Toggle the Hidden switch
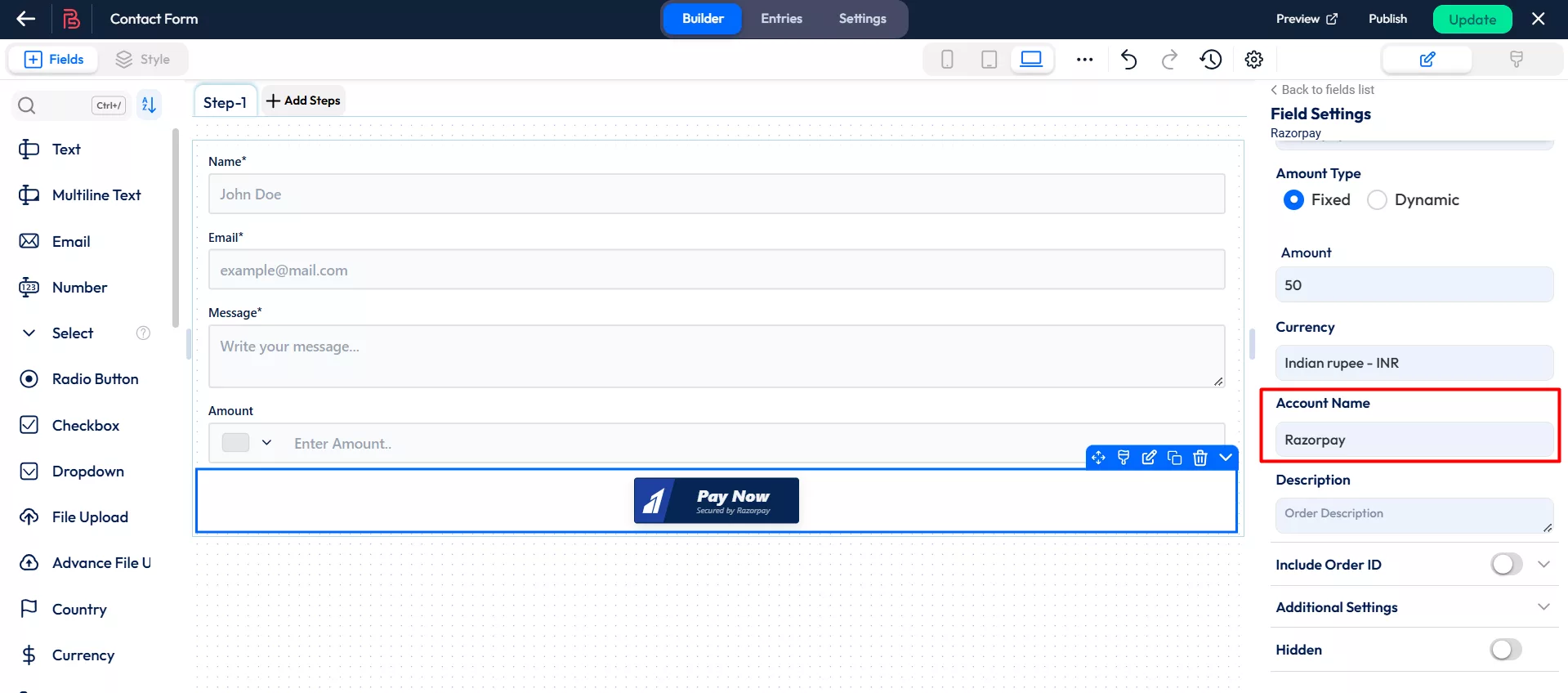The width and height of the screenshot is (1568, 693). [1506, 650]
